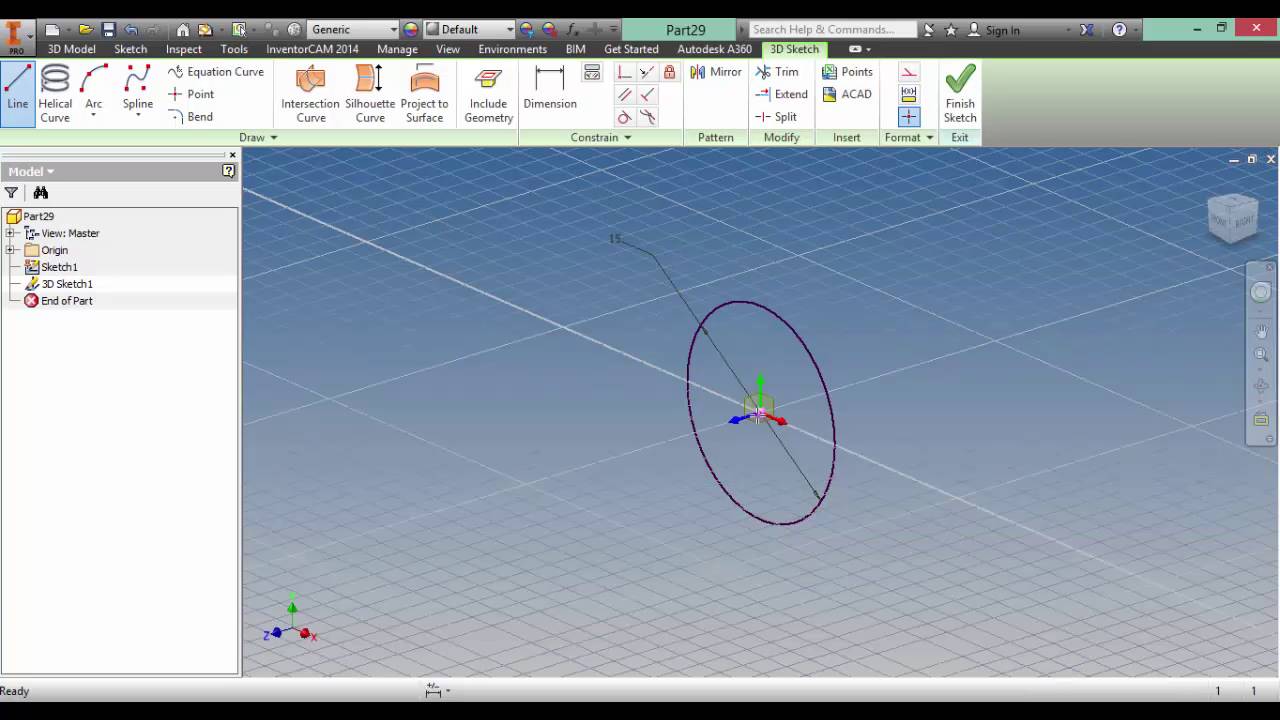Select the Line tool
This screenshot has width=1280, height=720.
18,94
